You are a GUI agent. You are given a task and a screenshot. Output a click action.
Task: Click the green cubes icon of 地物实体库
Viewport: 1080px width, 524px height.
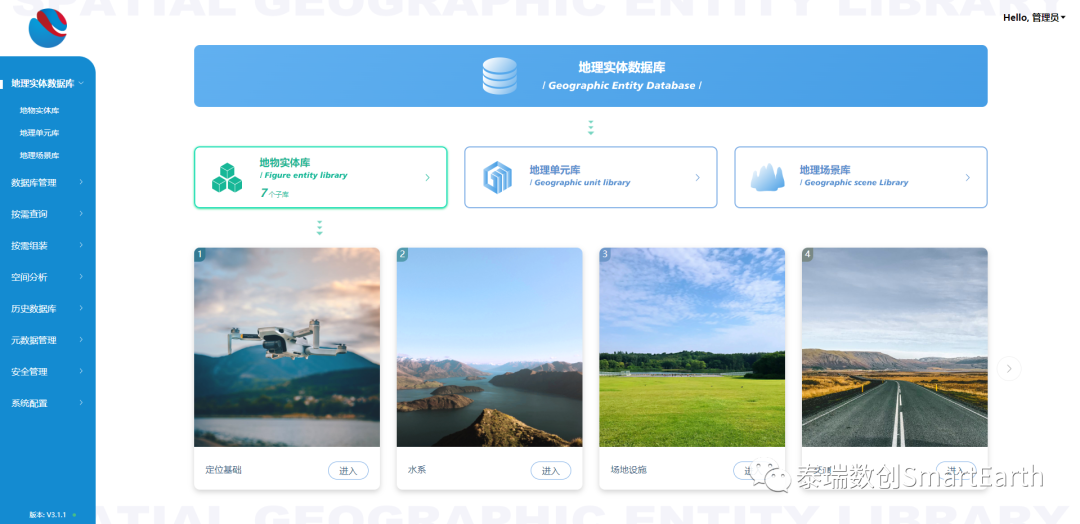(227, 178)
